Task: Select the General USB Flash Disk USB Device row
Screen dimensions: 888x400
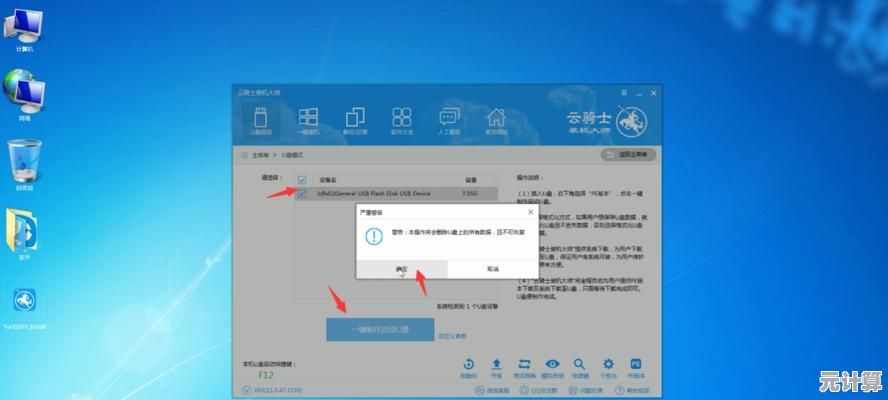Action: [396, 194]
